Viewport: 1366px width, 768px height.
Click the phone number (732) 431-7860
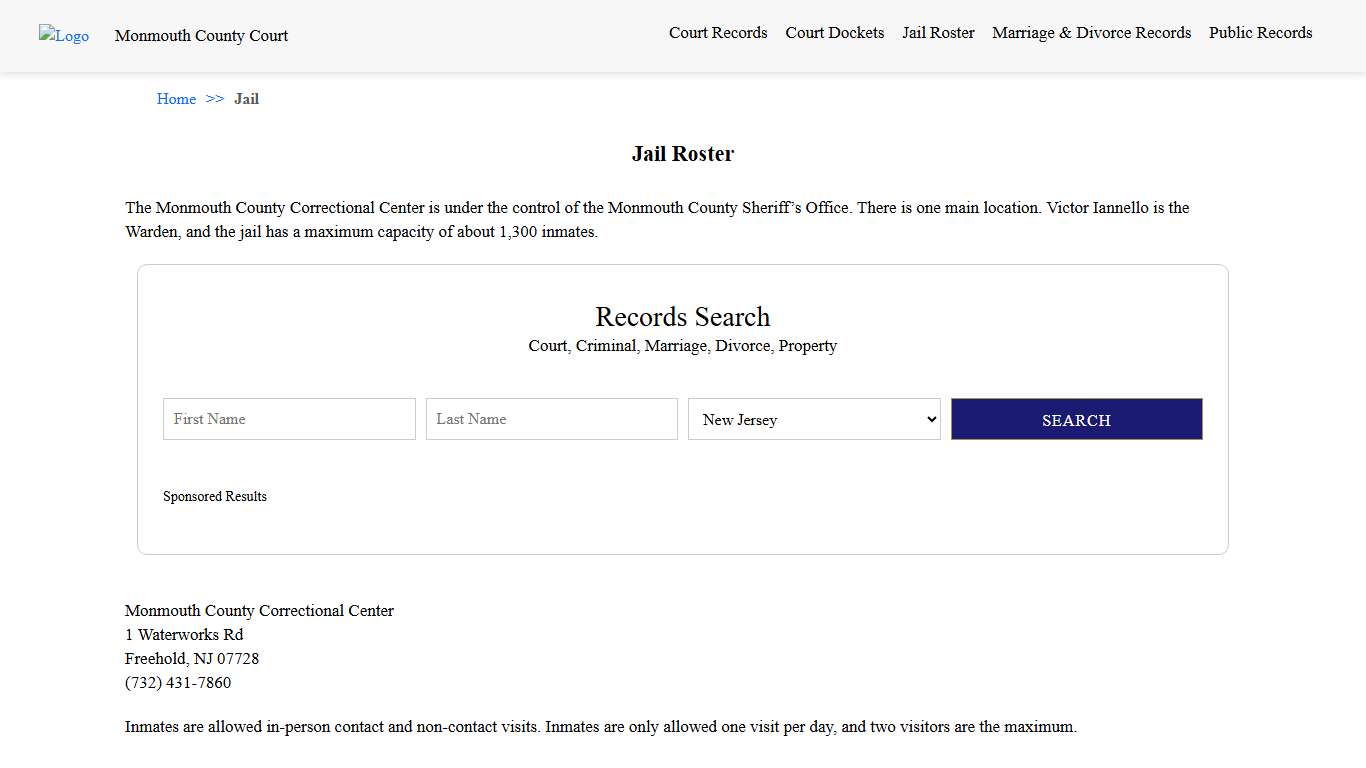coord(178,683)
